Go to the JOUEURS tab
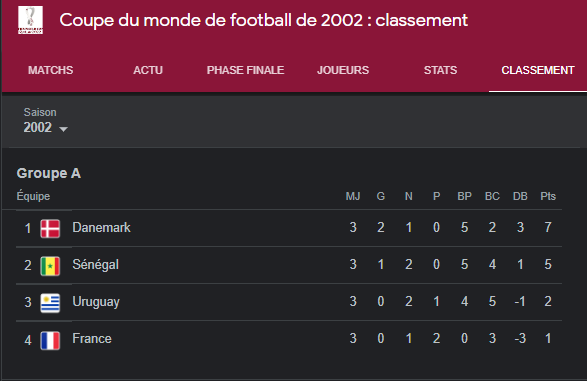 (343, 70)
